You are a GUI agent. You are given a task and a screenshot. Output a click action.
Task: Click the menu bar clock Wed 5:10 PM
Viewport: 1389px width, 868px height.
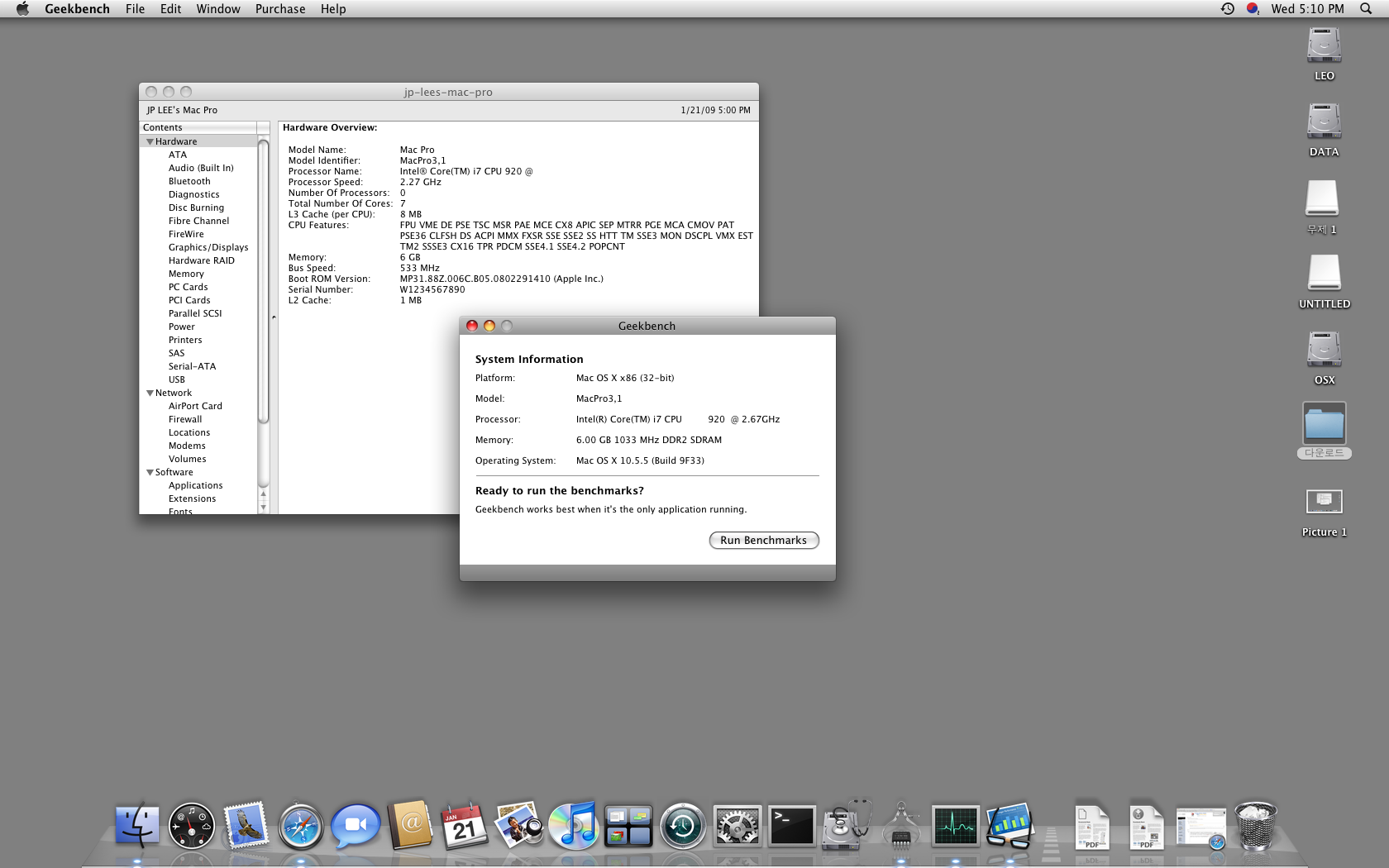pyautogui.click(x=1308, y=8)
